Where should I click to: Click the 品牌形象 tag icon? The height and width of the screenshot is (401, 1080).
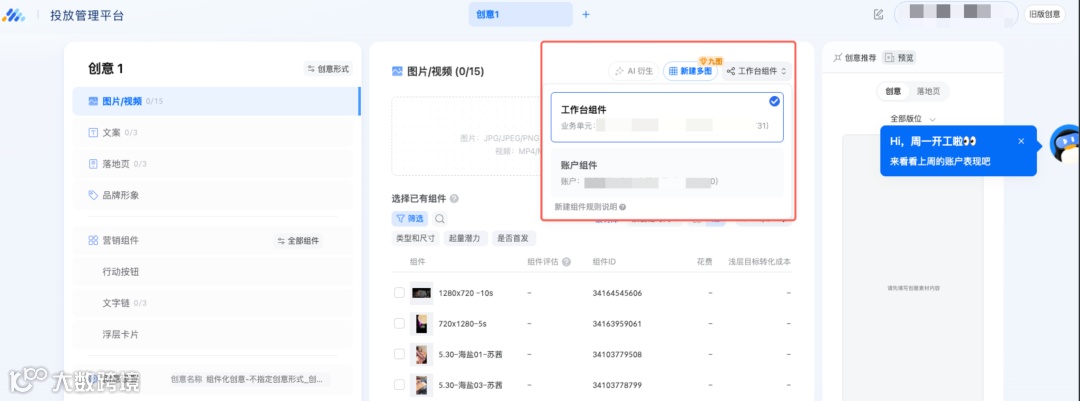click(93, 195)
